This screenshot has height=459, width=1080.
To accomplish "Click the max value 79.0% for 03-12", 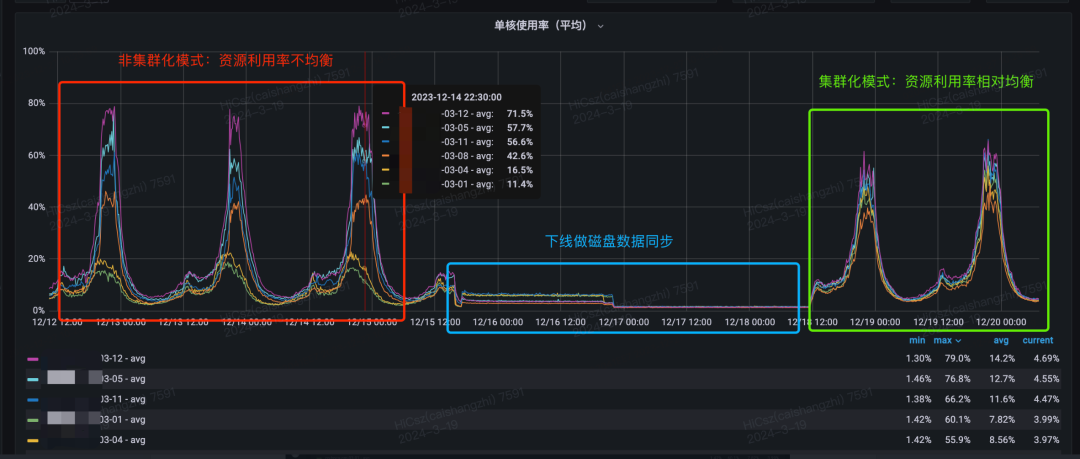I will [x=958, y=358].
